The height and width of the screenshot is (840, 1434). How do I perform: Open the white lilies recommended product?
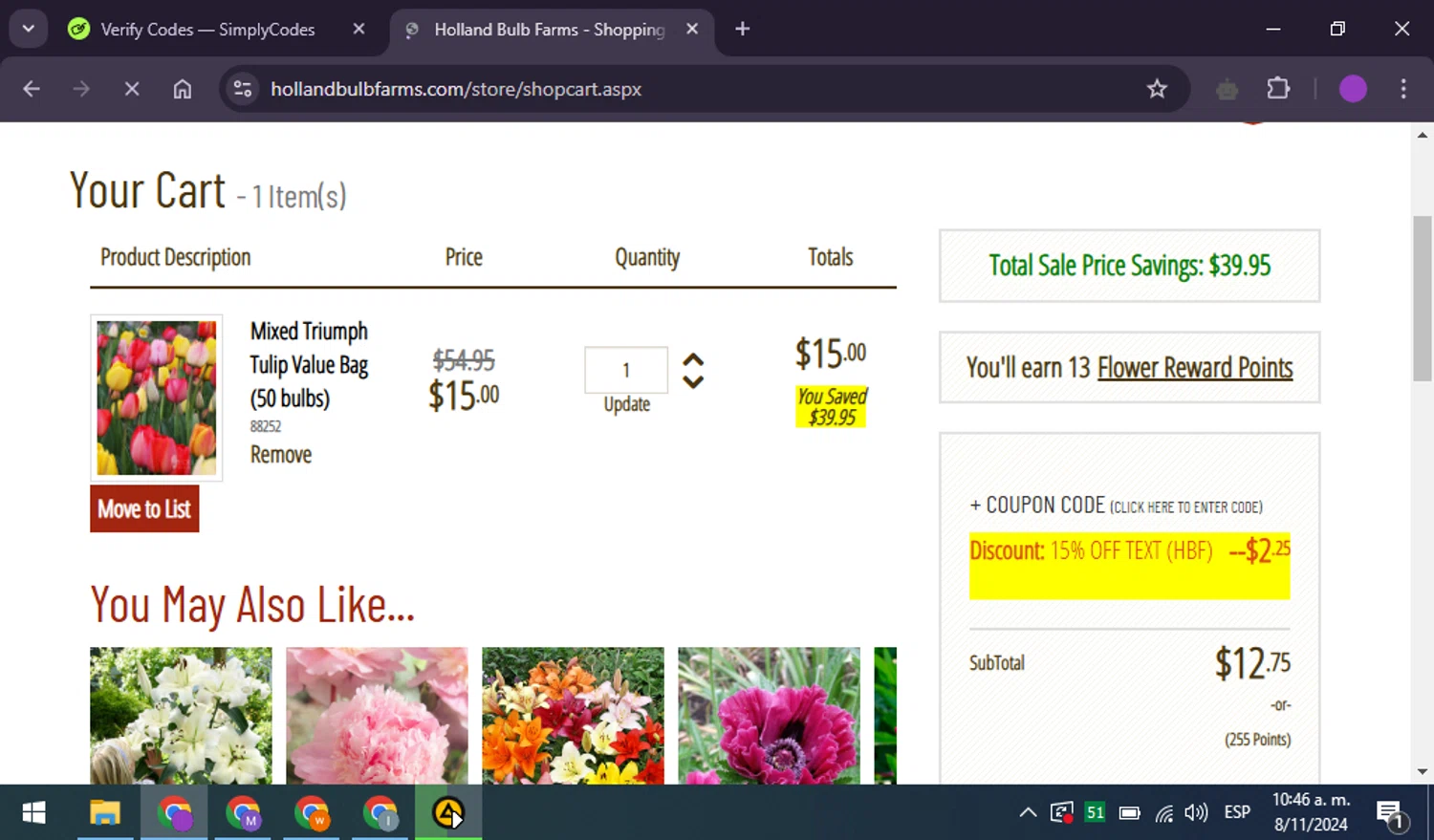click(x=181, y=716)
